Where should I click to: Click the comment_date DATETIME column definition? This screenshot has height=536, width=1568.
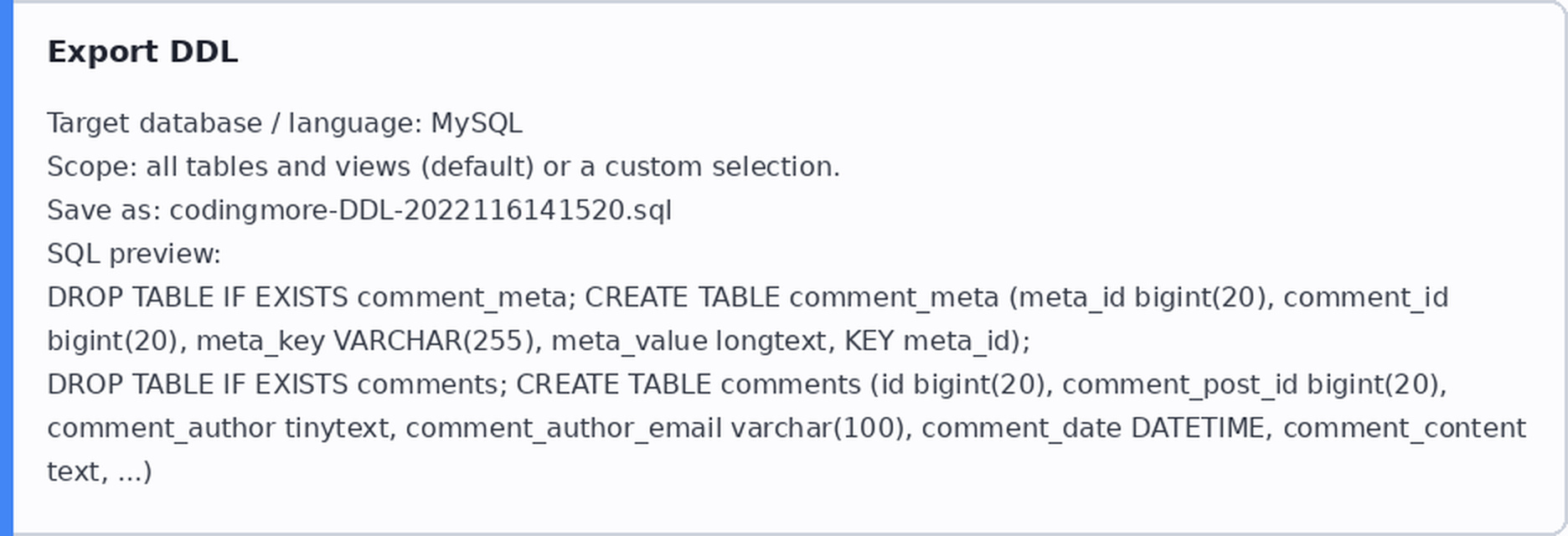(x=1093, y=428)
